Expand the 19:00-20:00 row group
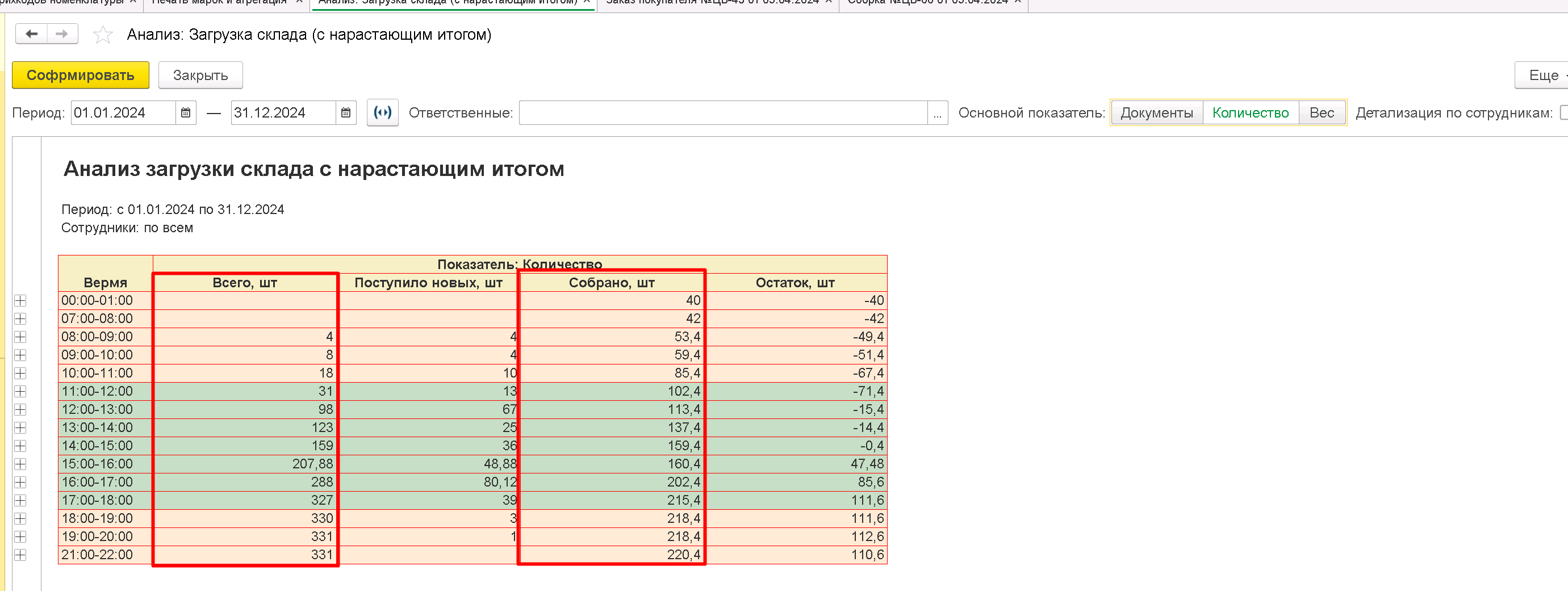The image size is (1568, 591). point(20,537)
